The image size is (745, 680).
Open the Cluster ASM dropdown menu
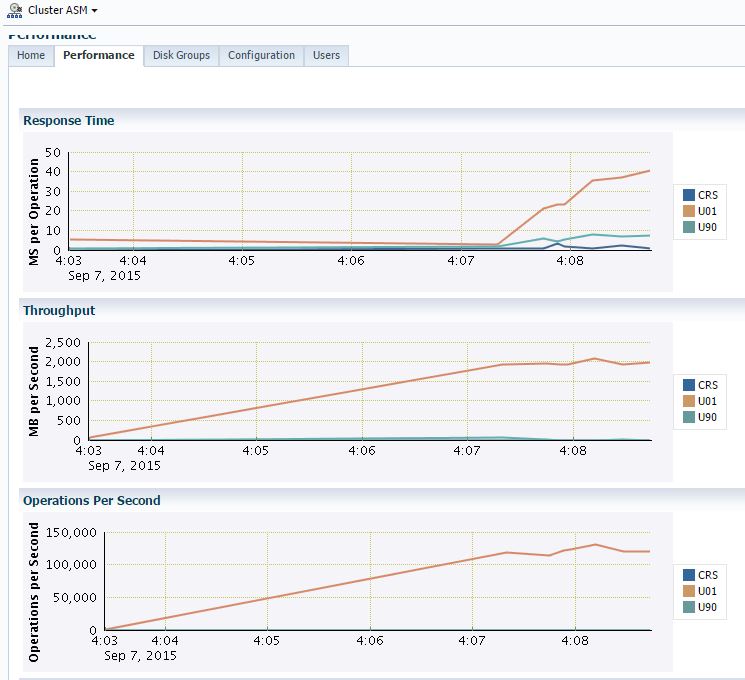click(63, 10)
